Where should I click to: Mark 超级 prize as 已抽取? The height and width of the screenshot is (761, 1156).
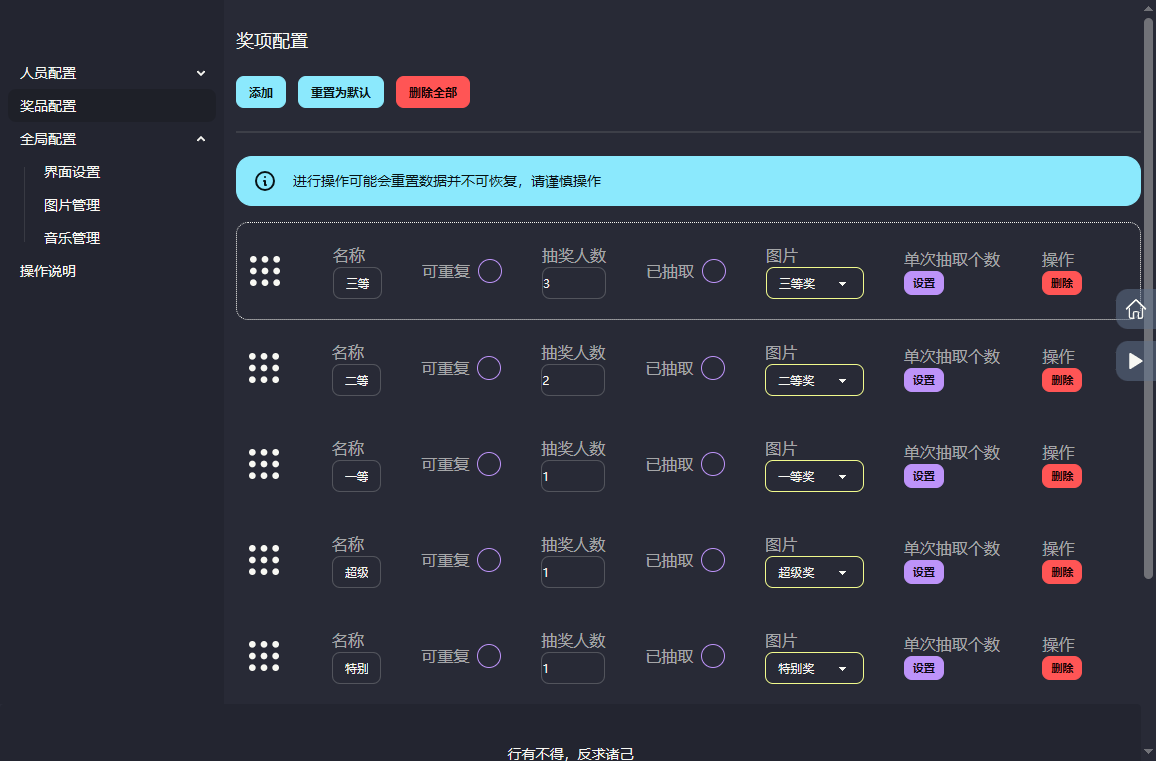tap(713, 560)
